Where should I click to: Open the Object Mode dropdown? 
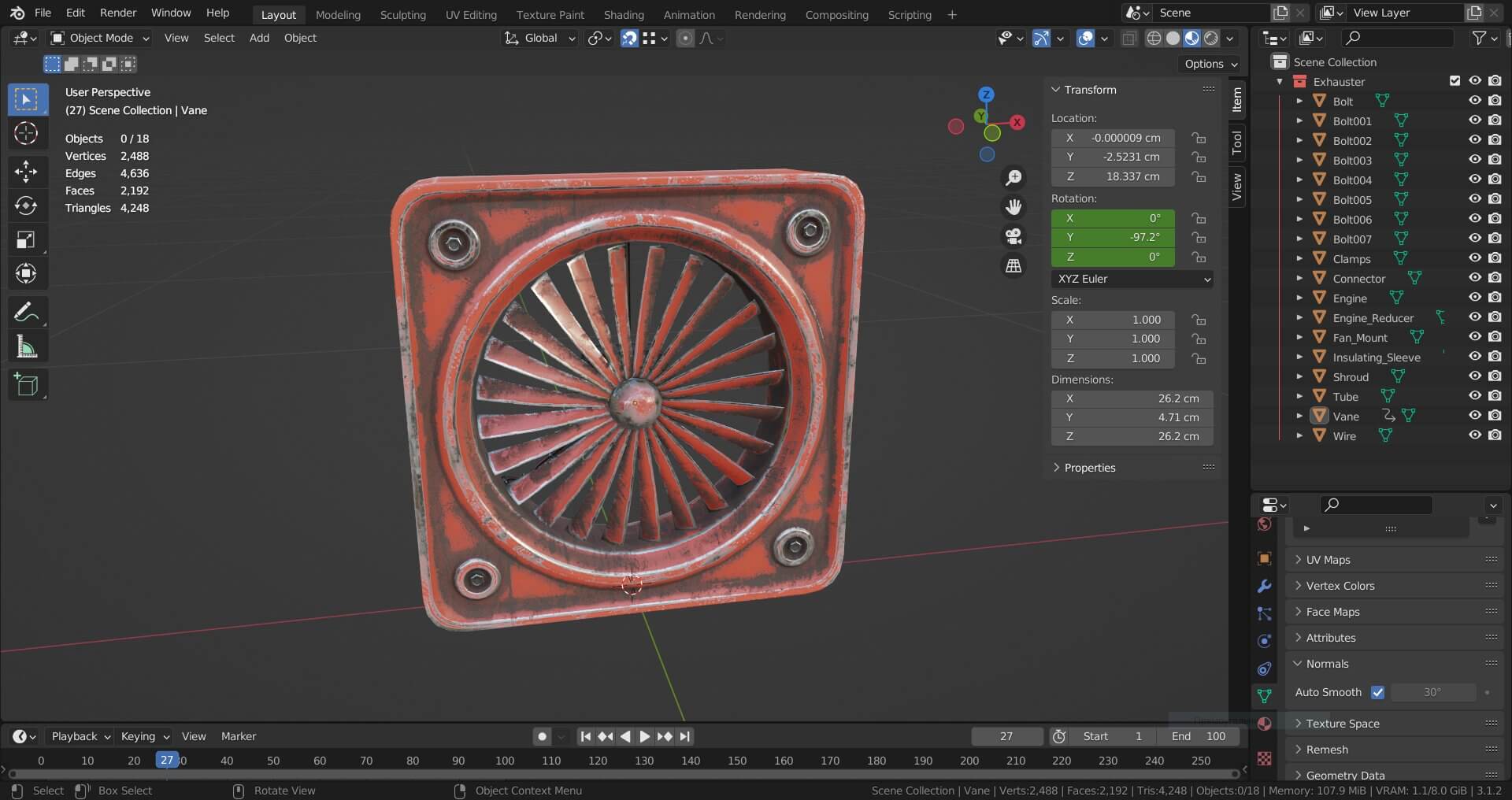[x=100, y=38]
